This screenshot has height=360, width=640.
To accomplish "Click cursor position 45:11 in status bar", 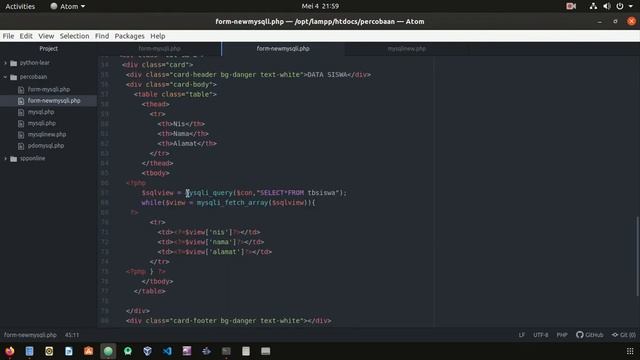I will click(x=72, y=335).
